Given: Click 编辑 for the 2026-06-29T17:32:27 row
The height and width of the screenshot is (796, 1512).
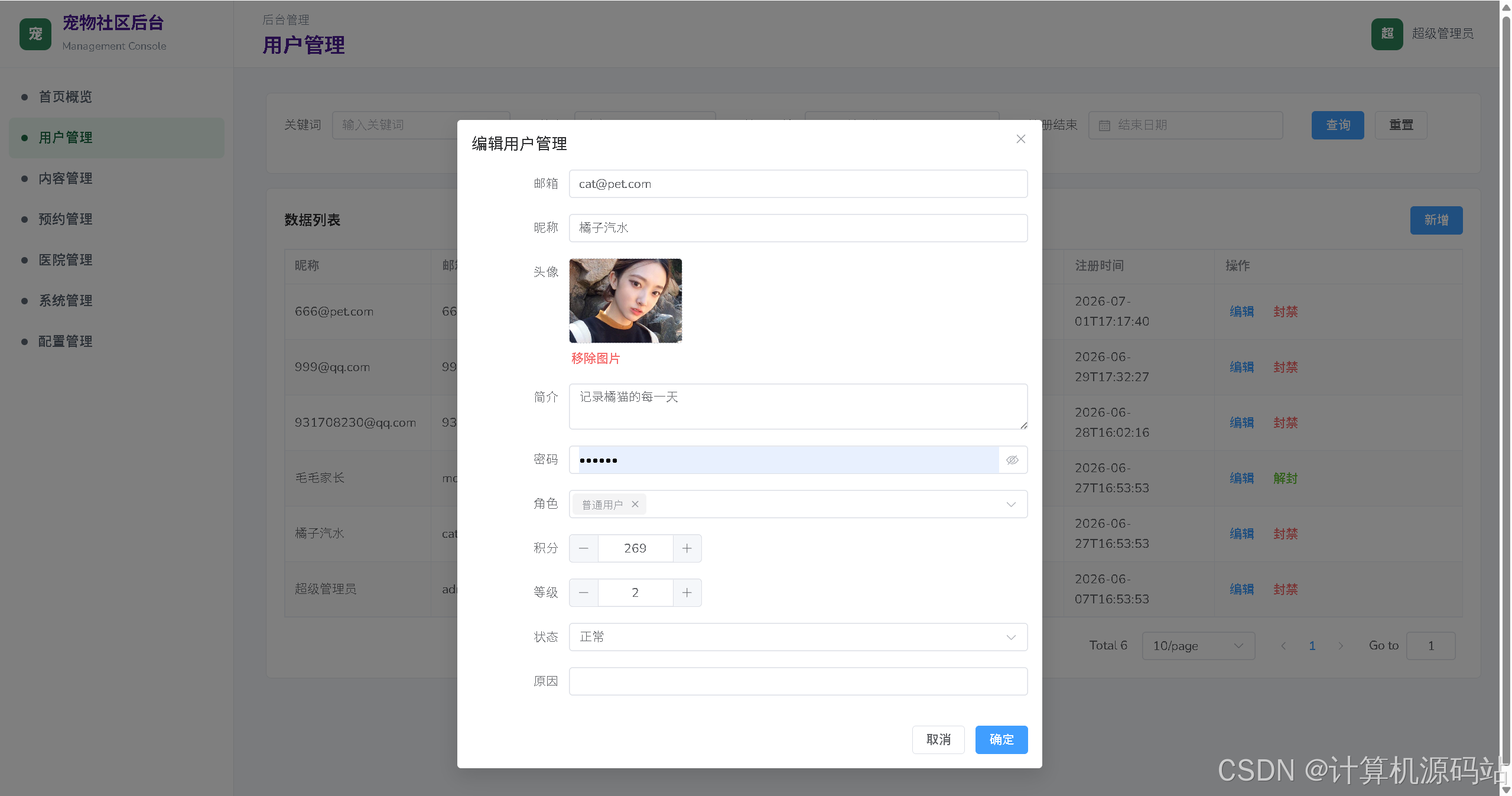Looking at the screenshot, I should click(1241, 368).
